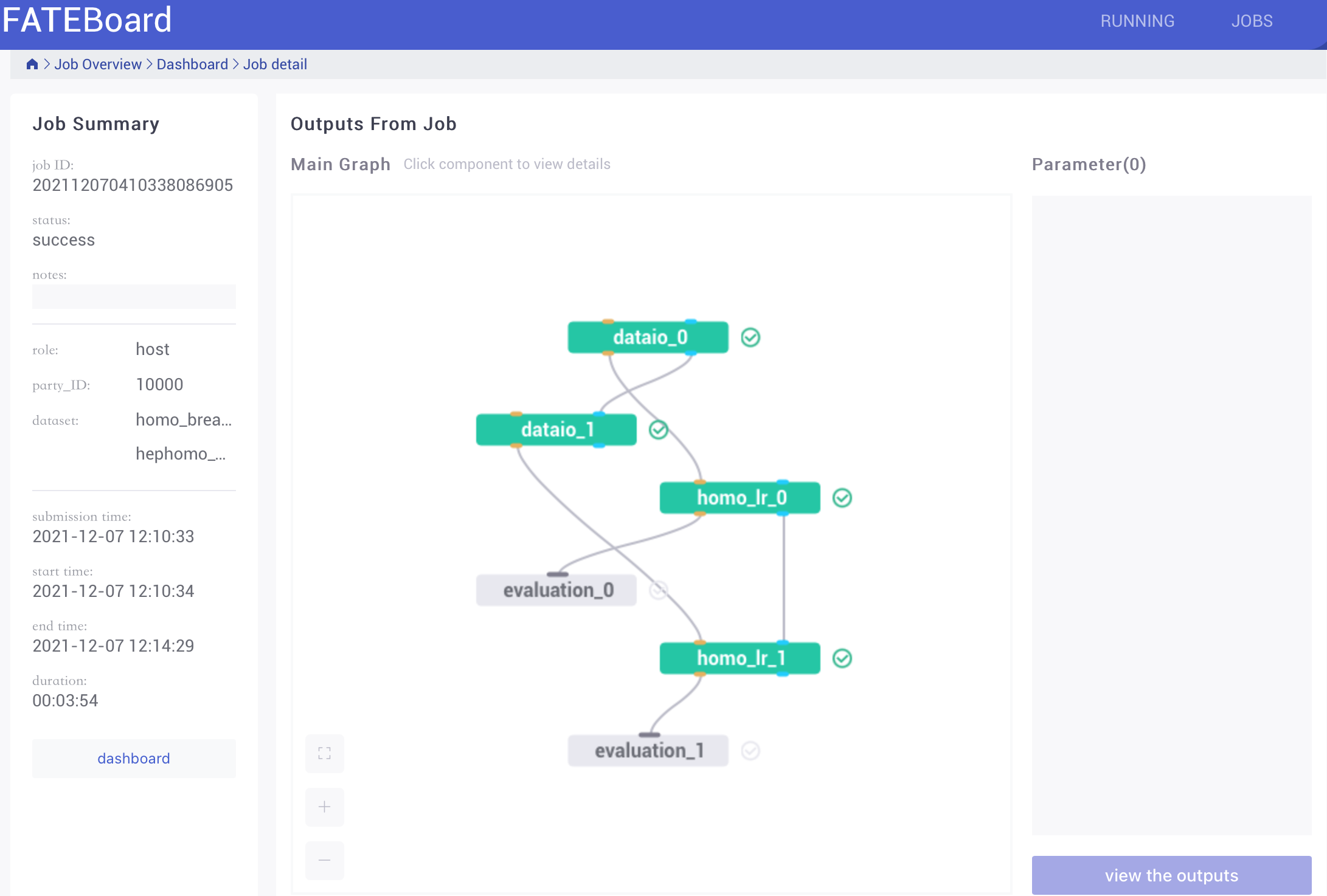Viewport: 1327px width, 896px height.
Task: Zoom out the graph with minus icon
Action: (324, 860)
